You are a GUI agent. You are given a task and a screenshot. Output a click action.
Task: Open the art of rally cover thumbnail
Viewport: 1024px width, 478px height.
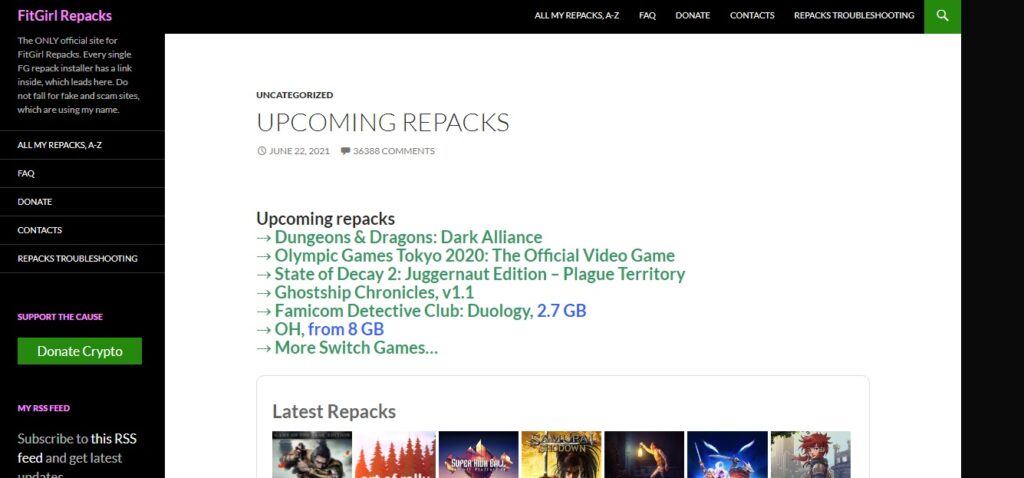tap(395, 454)
